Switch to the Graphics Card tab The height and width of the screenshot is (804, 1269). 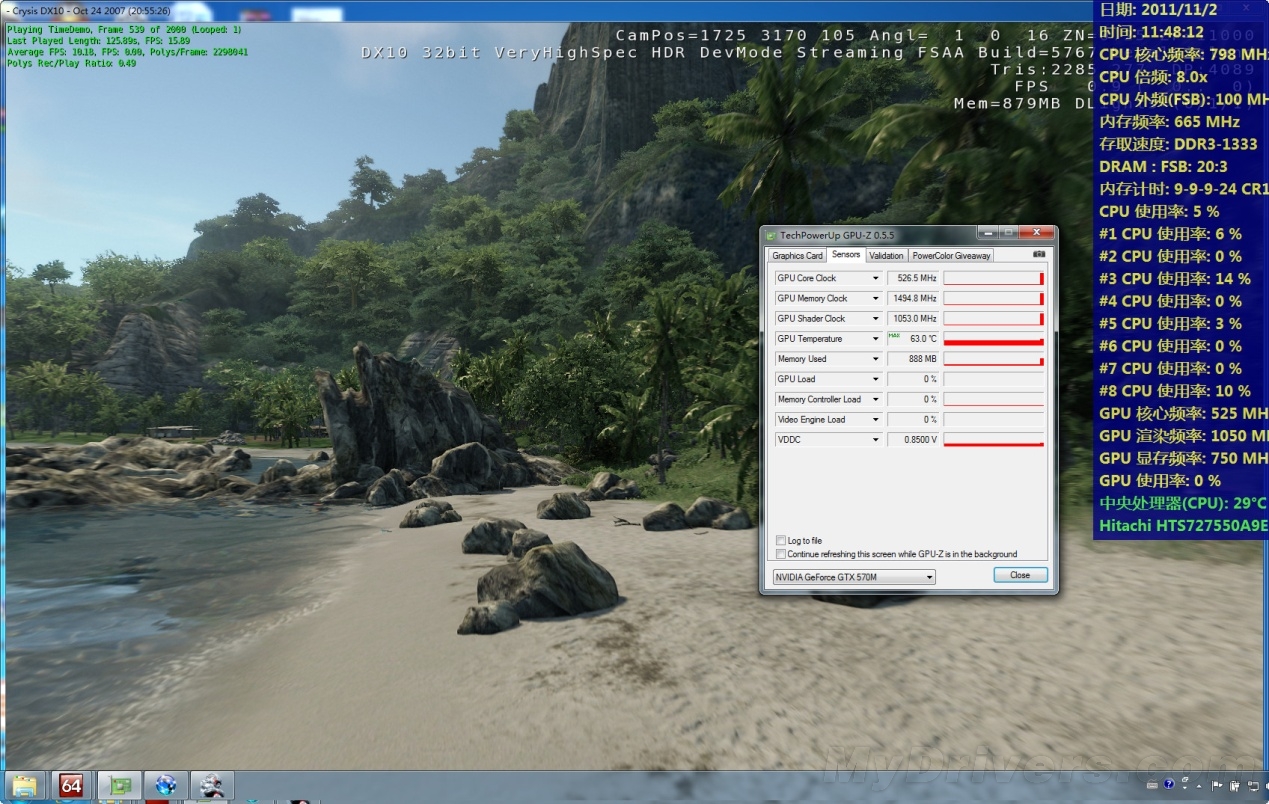797,256
